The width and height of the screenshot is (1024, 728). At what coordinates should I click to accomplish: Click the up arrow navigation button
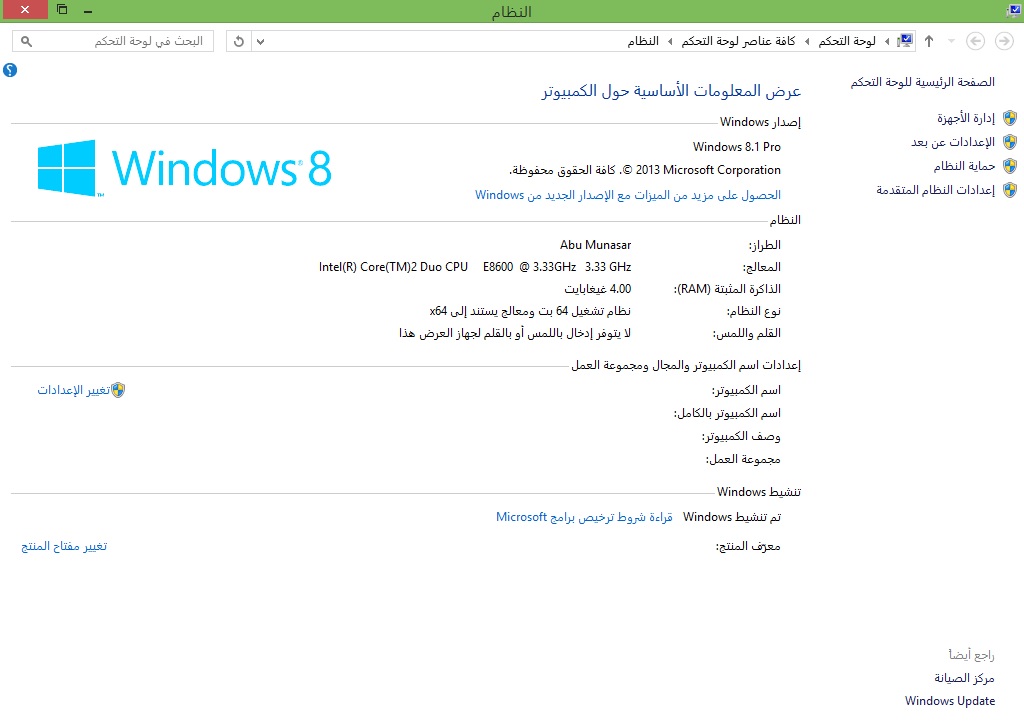tap(929, 41)
